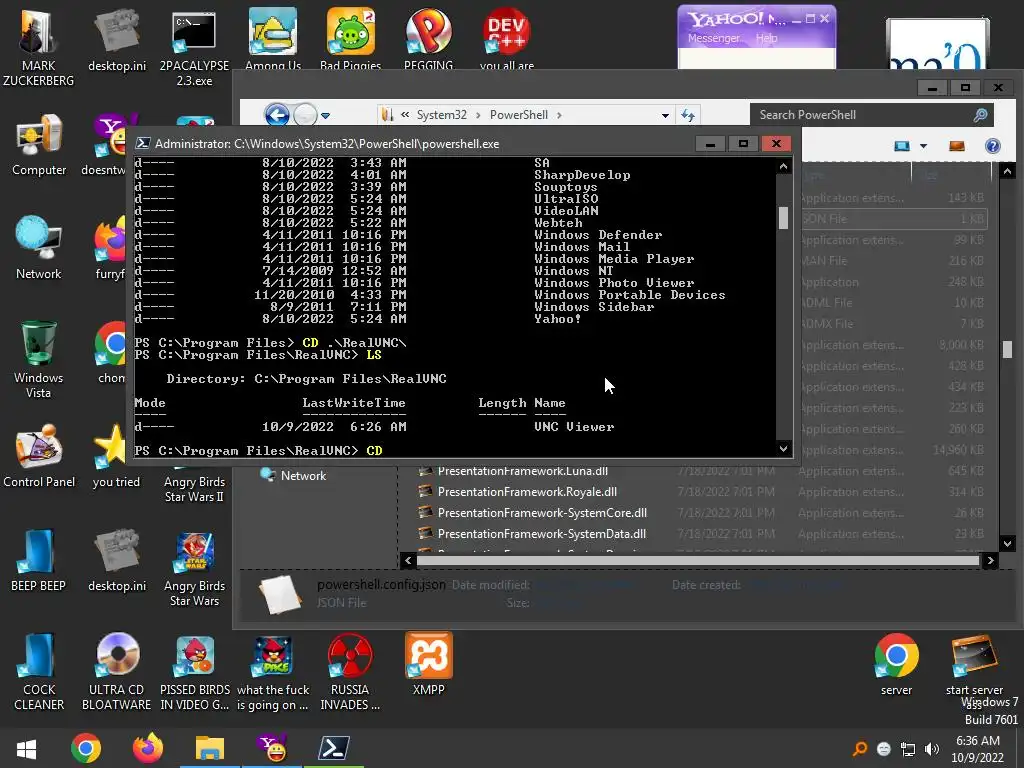Viewport: 1024px width, 768px height.
Task: Select PresentationFramework.Luna.dll in file list
Action: point(522,471)
